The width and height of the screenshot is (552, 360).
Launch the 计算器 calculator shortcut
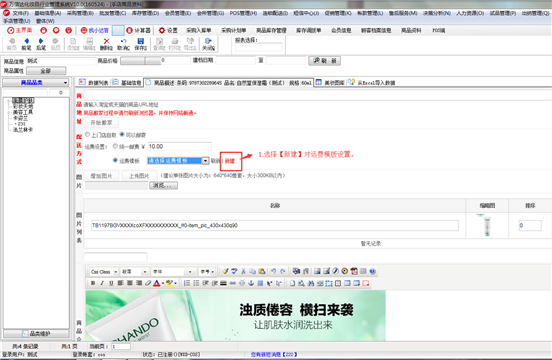[x=138, y=30]
